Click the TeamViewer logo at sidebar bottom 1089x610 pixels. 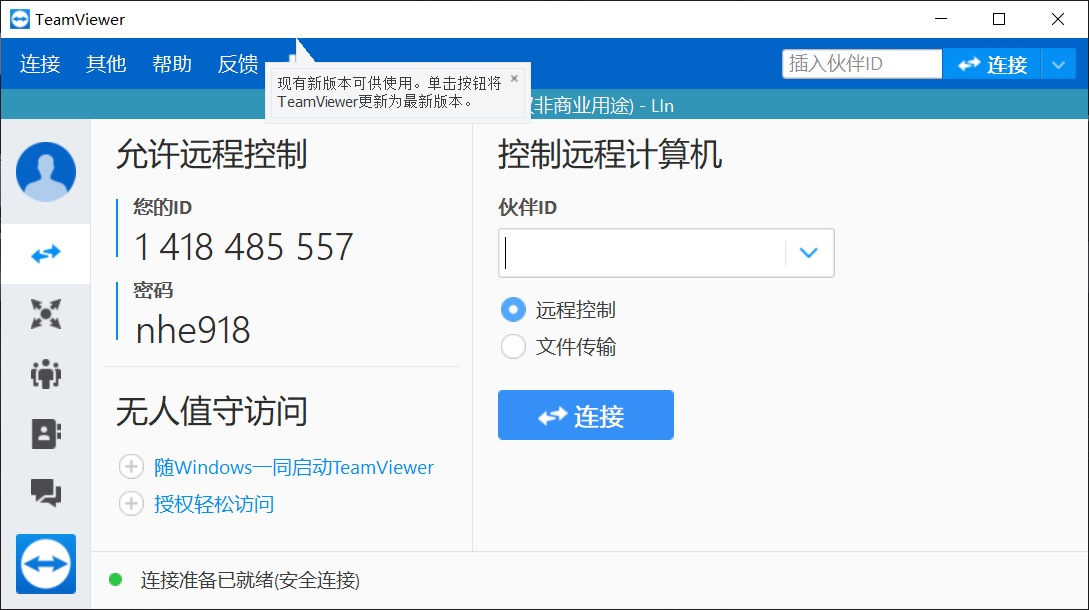click(46, 563)
